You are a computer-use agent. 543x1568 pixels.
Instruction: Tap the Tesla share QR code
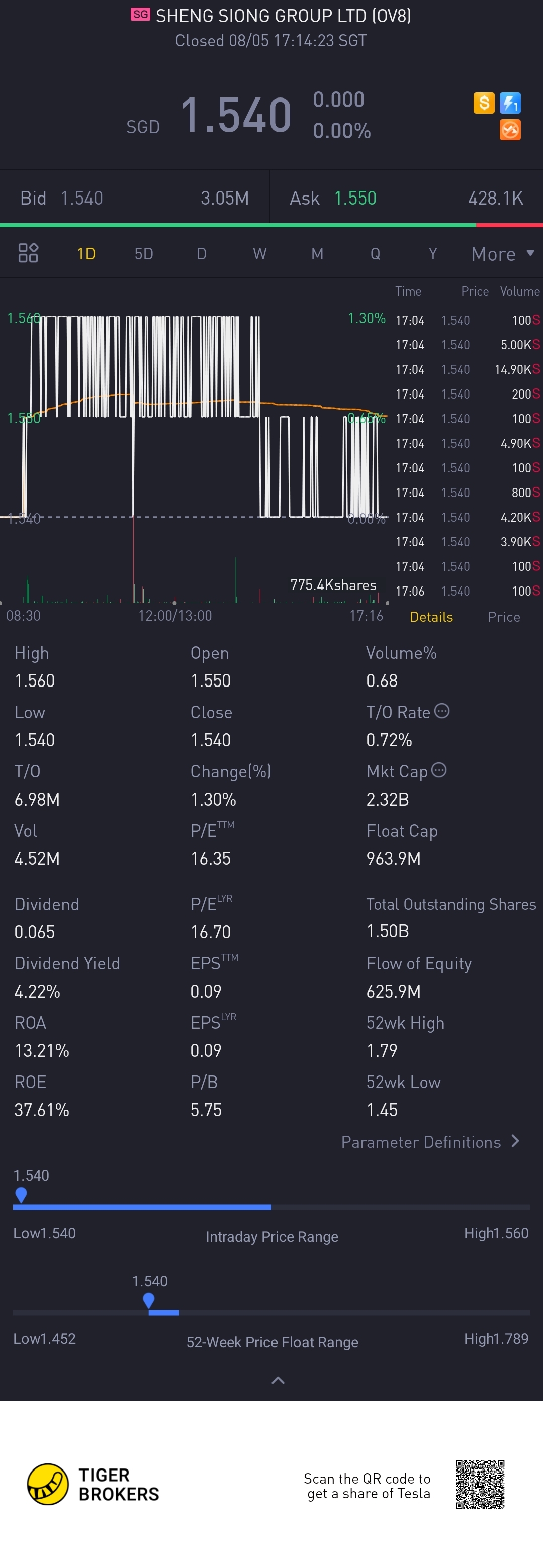480,1485
